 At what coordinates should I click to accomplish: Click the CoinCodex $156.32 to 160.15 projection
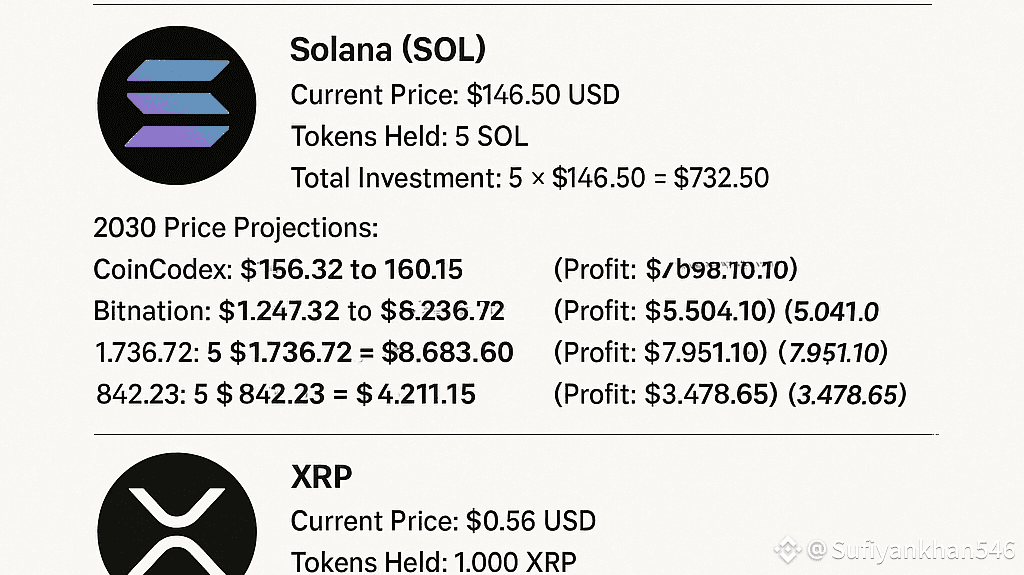pyautogui.click(x=278, y=270)
